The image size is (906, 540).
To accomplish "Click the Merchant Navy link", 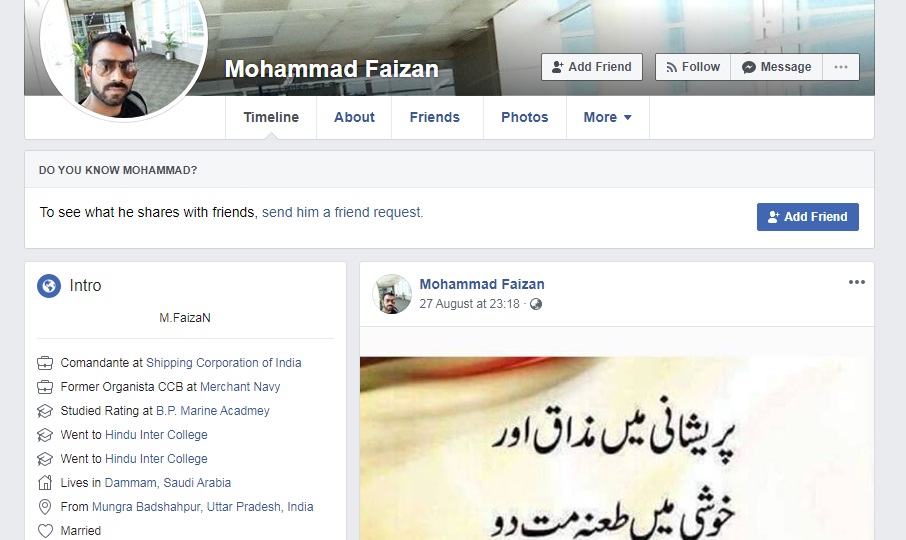I will [240, 387].
